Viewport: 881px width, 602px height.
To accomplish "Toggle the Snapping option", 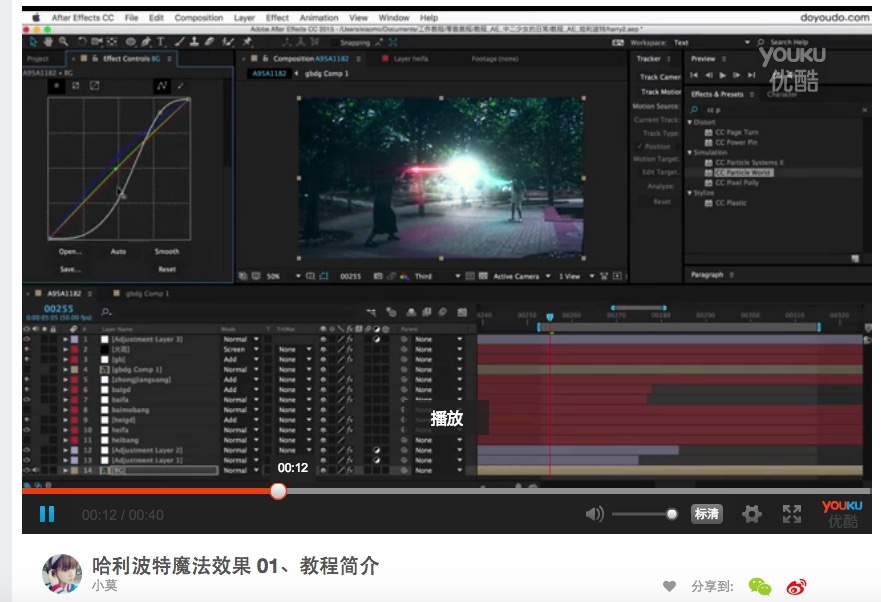I will [354, 43].
